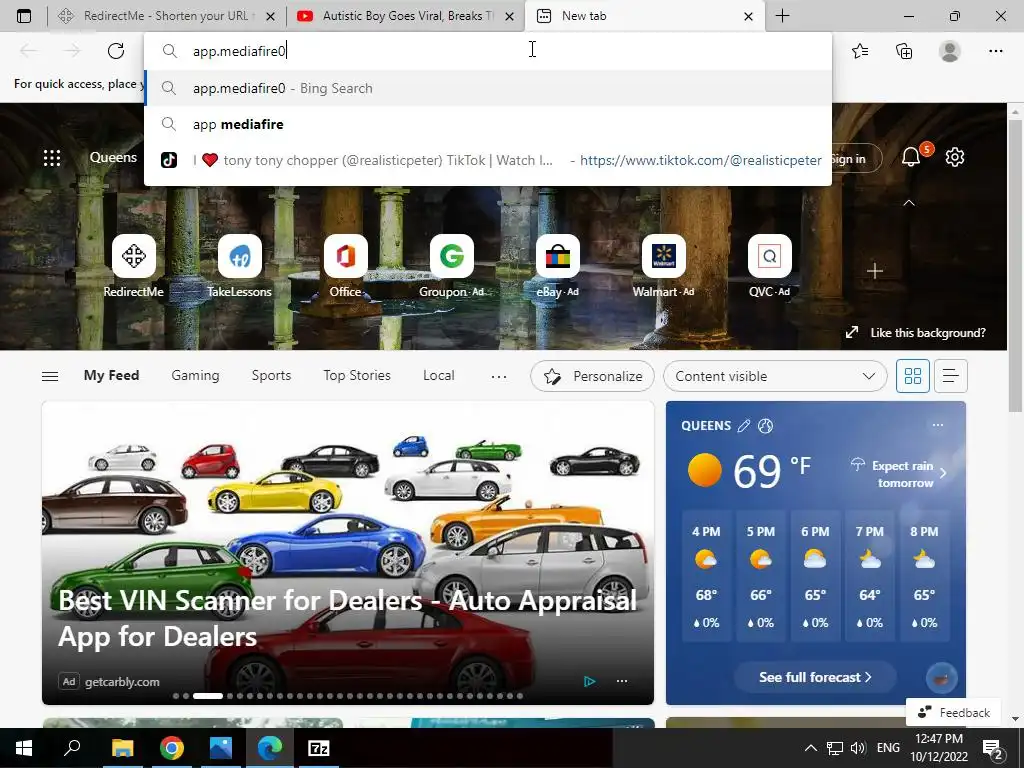The image size is (1024, 768).
Task: Click the page vertical scrollbar thumb
Action: click(x=1015, y=265)
